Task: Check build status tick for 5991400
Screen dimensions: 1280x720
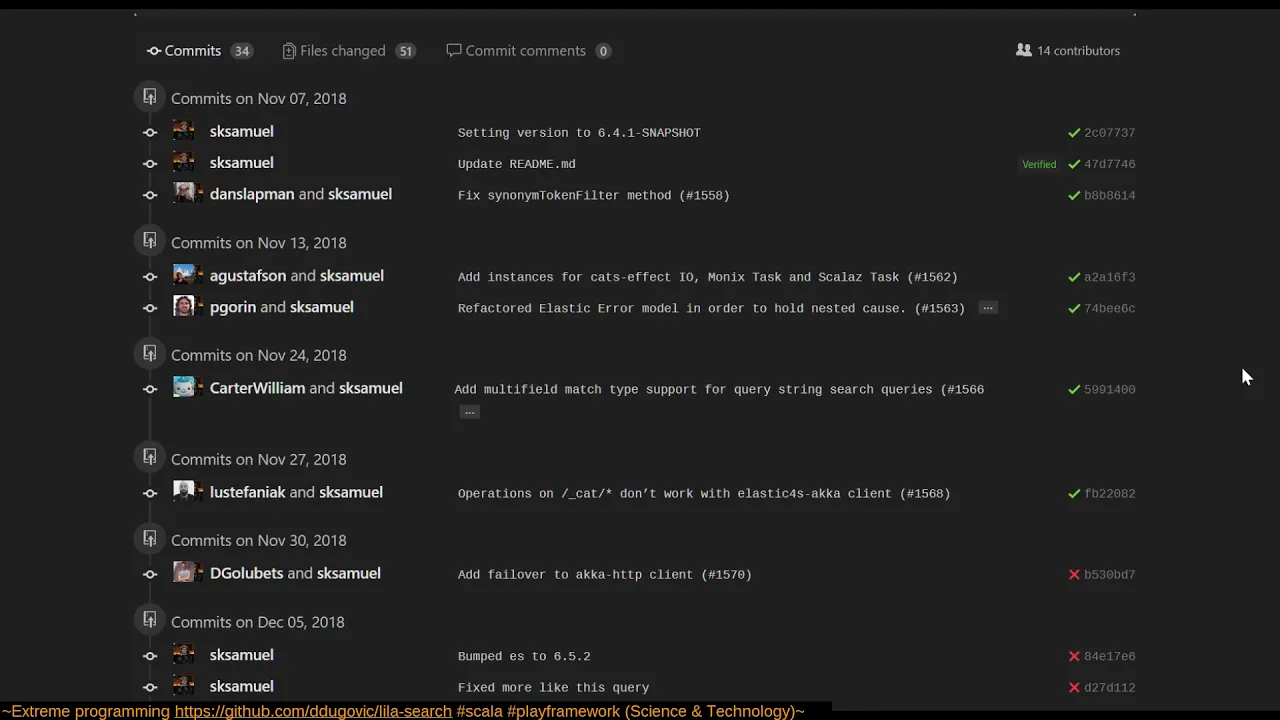Action: 1074,390
